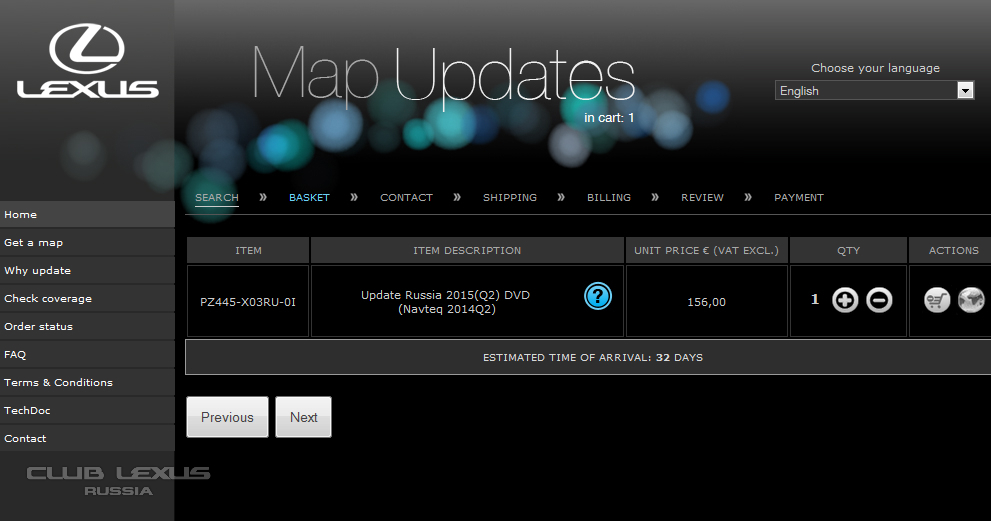Open Check coverage page
Screen dimensions: 991x521
point(87,298)
